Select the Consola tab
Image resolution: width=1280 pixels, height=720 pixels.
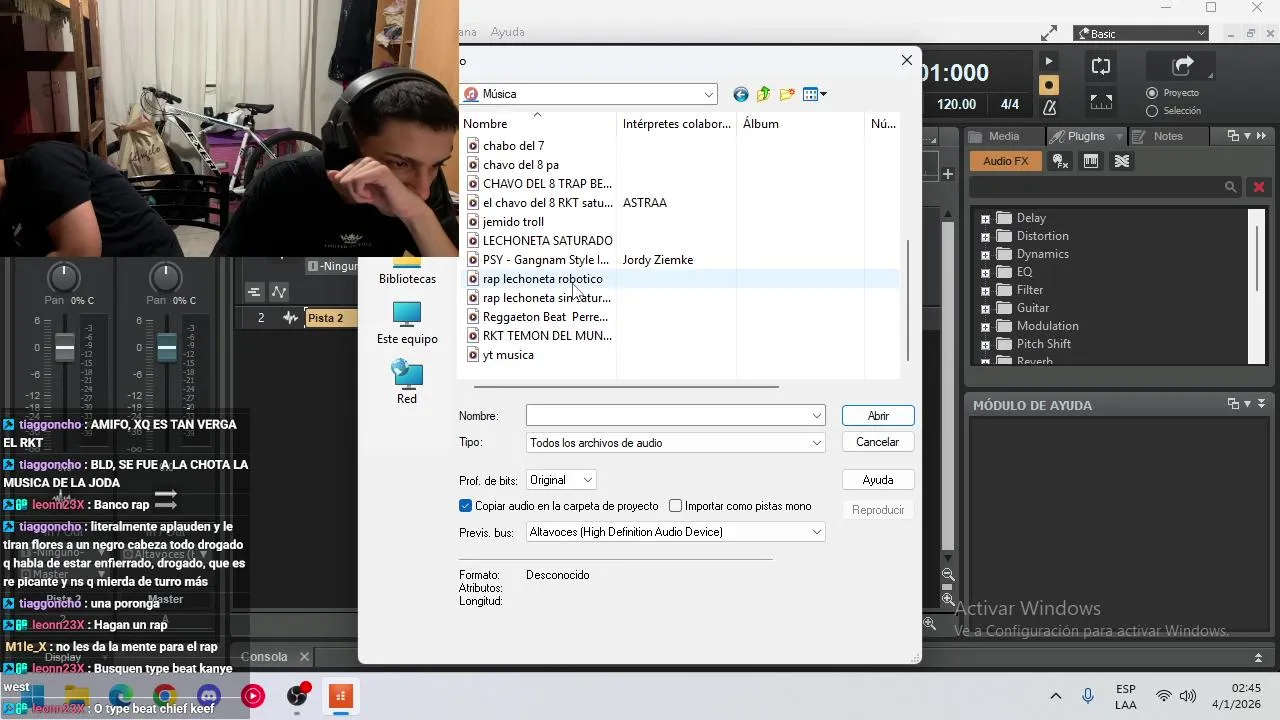264,657
